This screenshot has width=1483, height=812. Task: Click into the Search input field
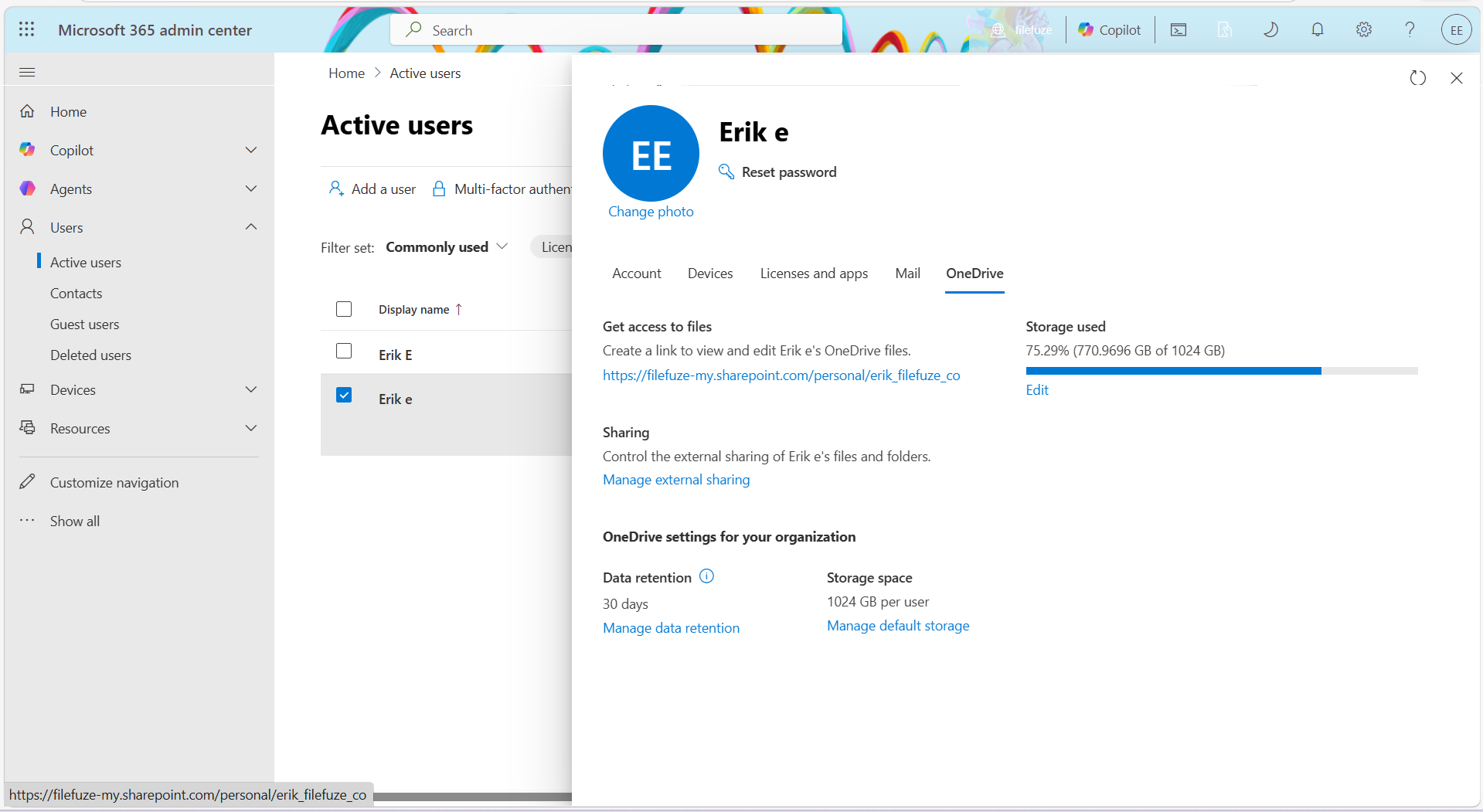coord(617,30)
